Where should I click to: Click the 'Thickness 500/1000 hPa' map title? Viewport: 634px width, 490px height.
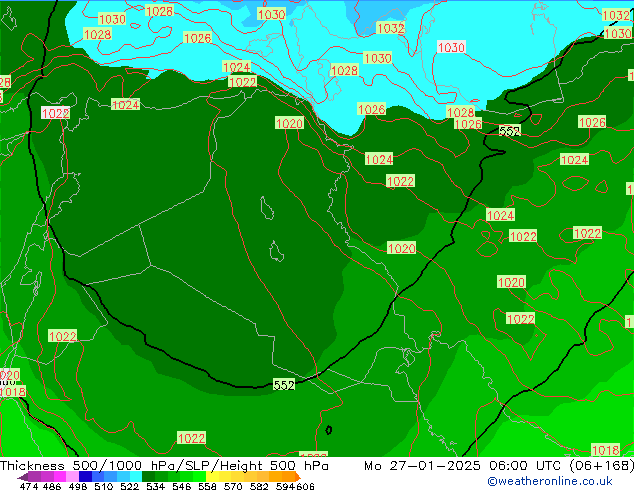pos(89,465)
